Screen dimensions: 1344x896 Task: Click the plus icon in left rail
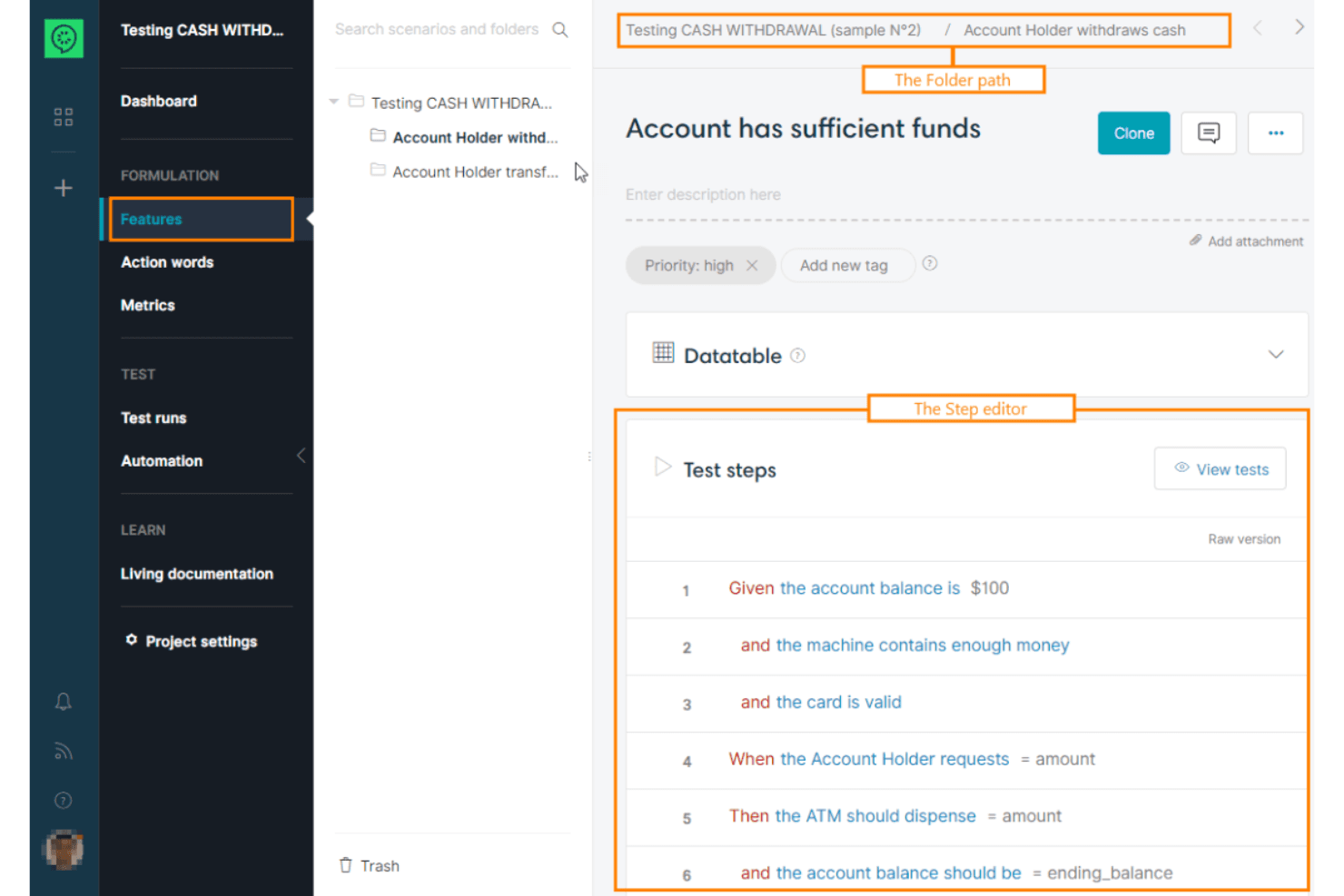coord(63,188)
